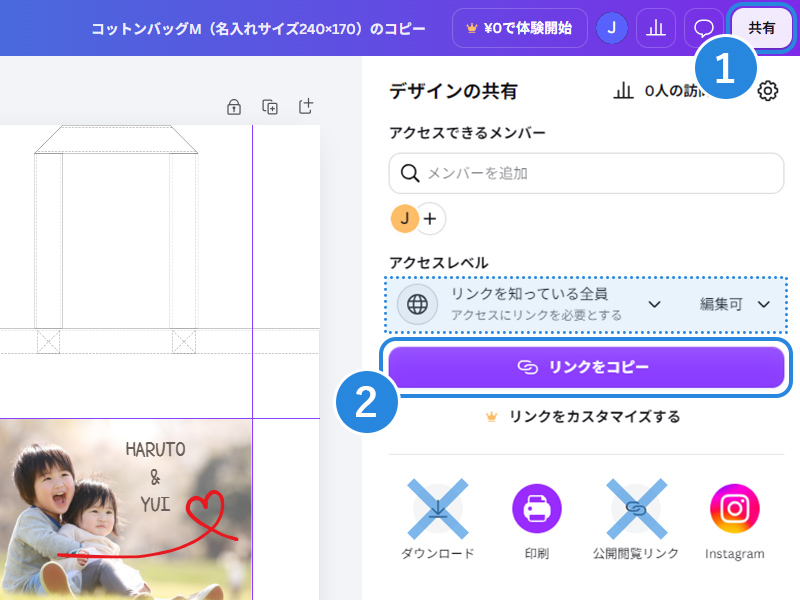
Task: Click the リンクをコピー button
Action: tap(586, 367)
